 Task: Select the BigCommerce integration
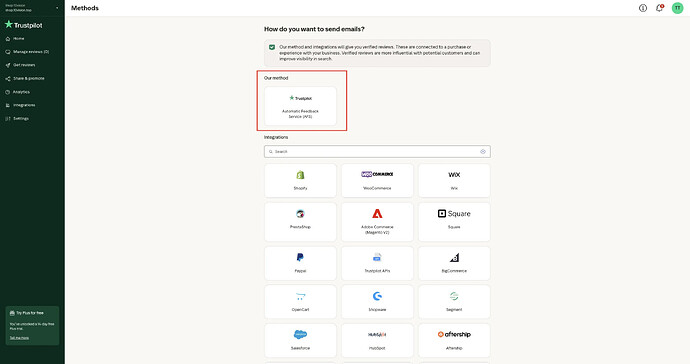[454, 263]
